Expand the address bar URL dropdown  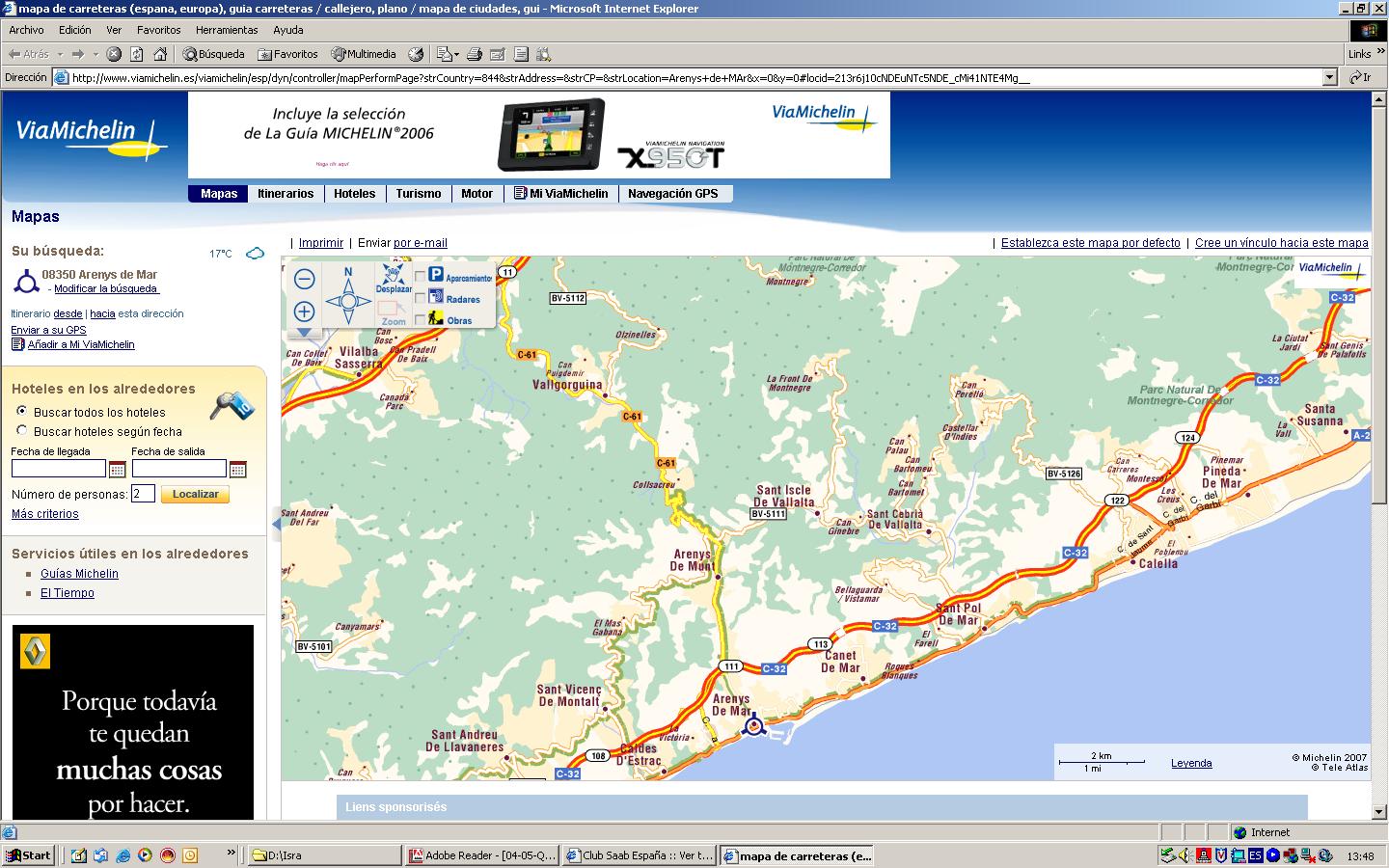[1330, 78]
